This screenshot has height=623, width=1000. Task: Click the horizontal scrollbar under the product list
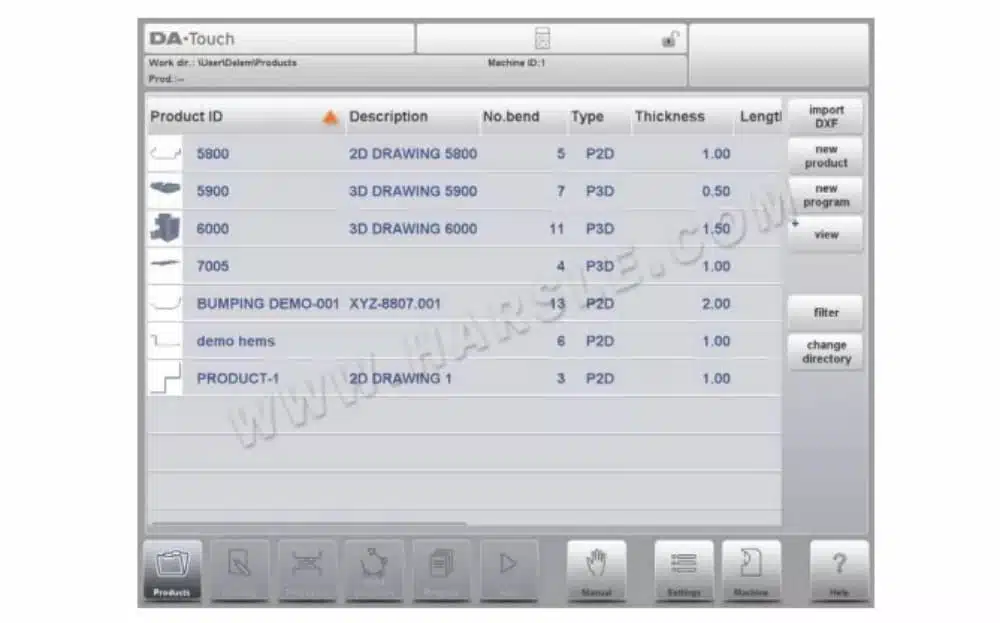[x=309, y=524]
